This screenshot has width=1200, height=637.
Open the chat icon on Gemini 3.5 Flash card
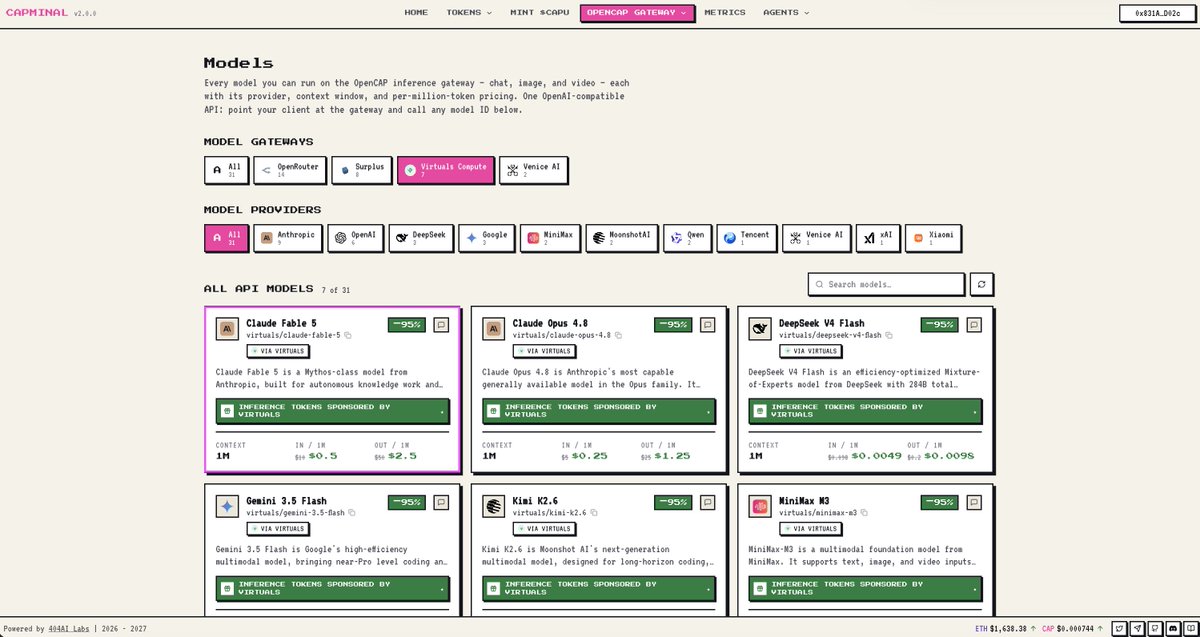441,501
